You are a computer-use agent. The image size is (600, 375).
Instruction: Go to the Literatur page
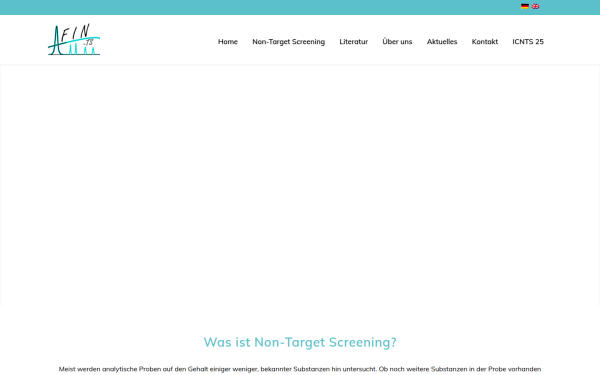point(354,42)
